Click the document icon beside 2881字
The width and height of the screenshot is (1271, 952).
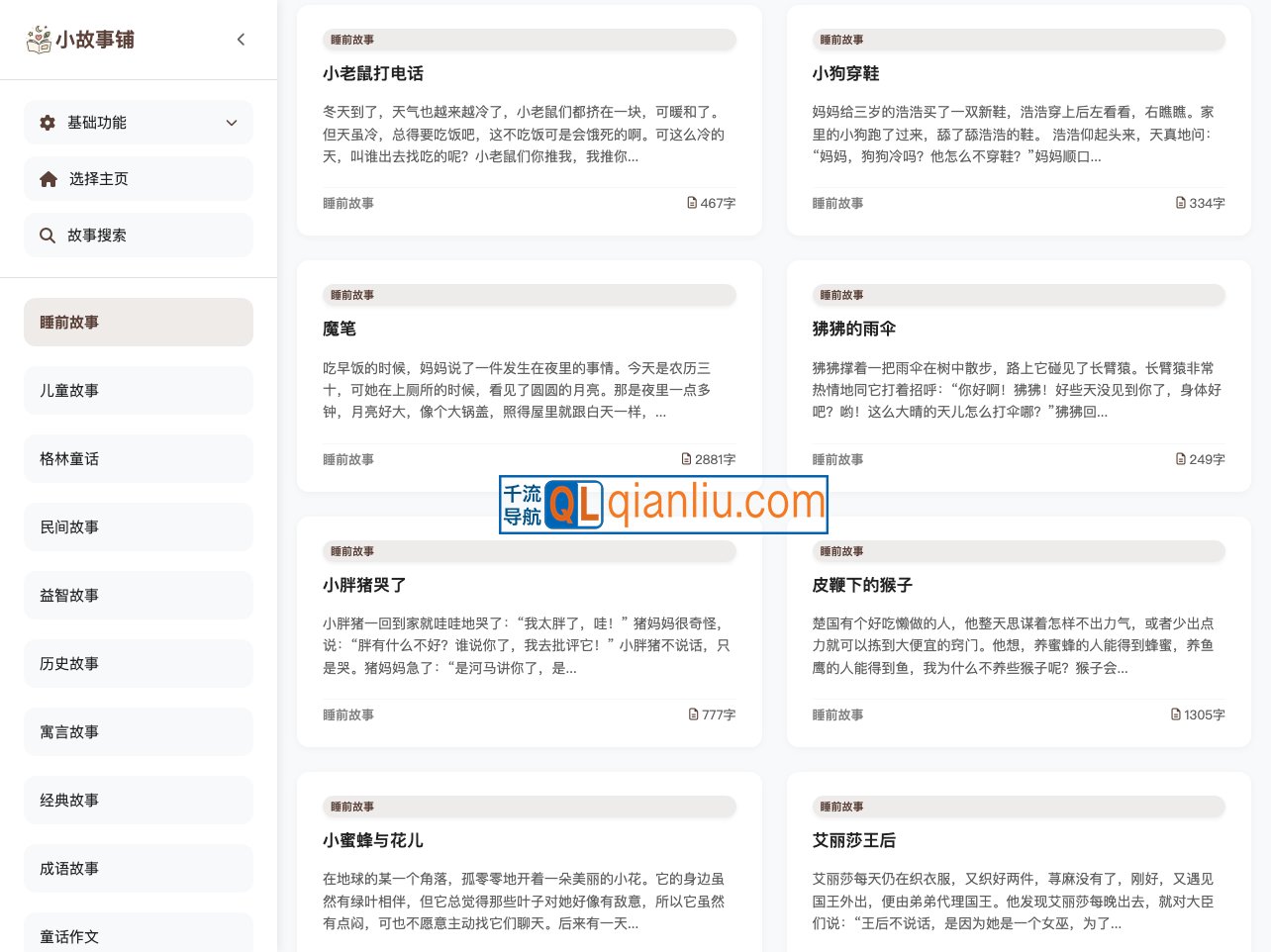[x=686, y=458]
